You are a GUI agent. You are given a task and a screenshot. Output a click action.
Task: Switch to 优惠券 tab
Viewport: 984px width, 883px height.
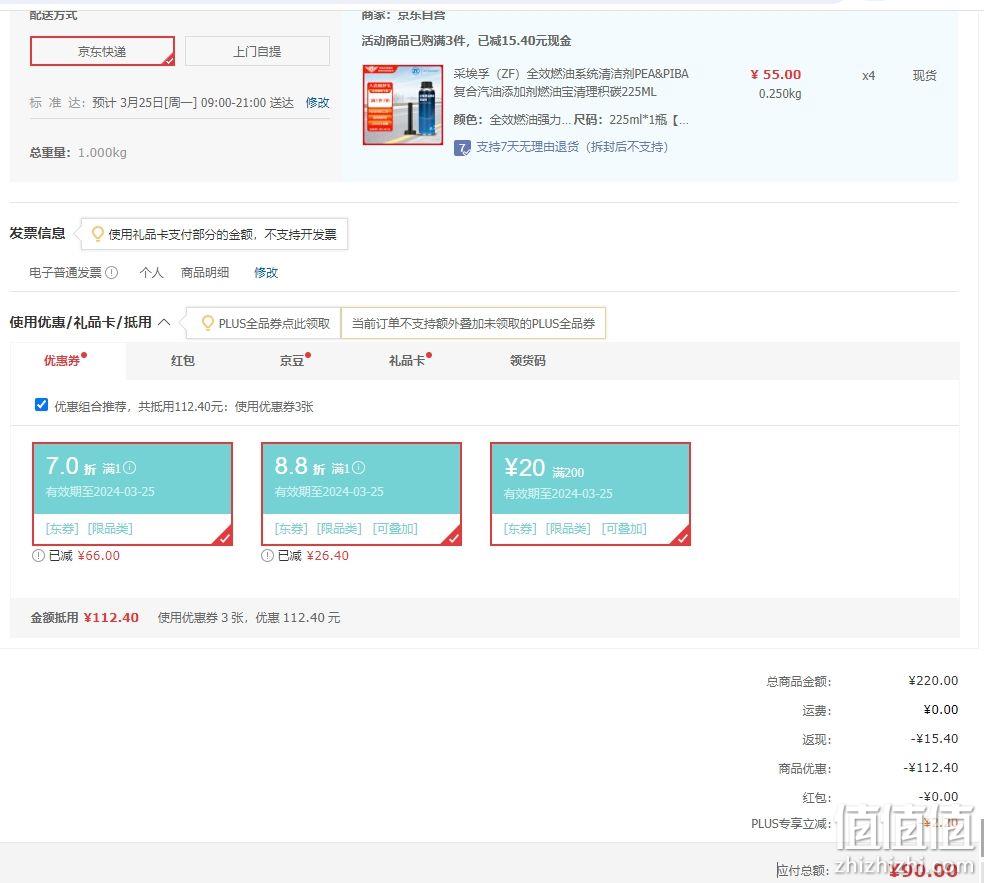(62, 360)
